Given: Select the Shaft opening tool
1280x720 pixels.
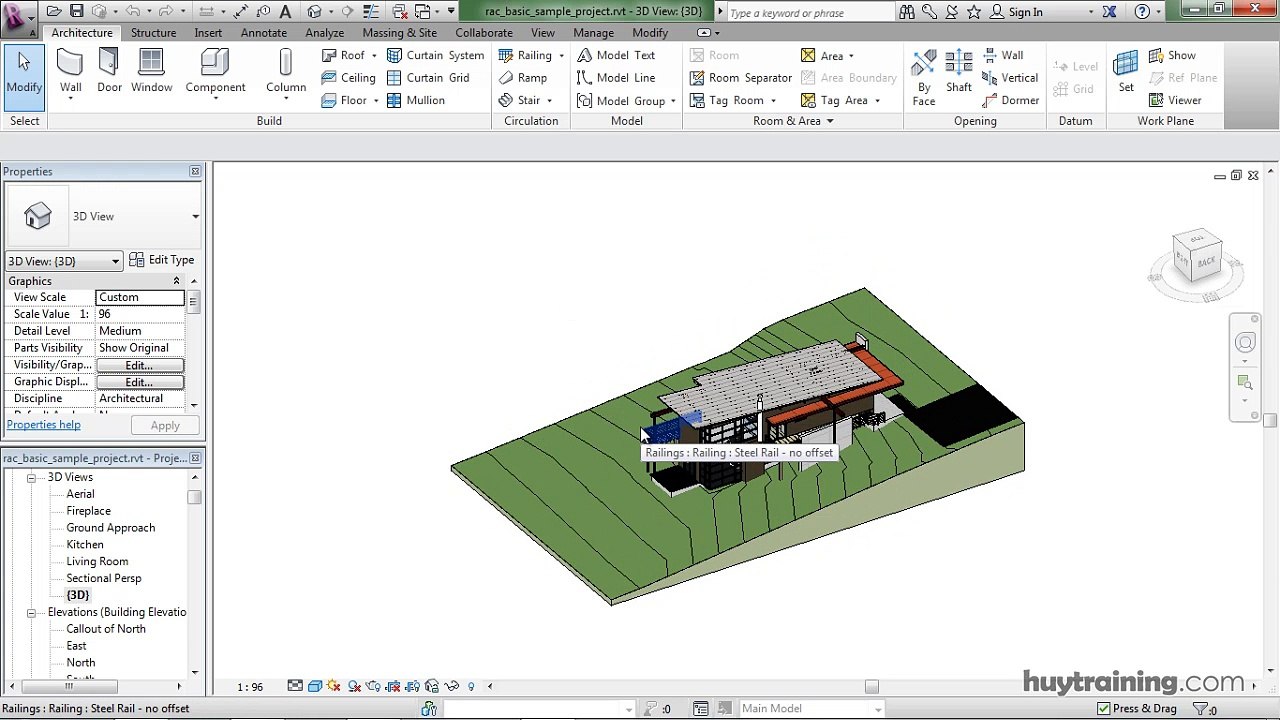Looking at the screenshot, I should pos(959,73).
